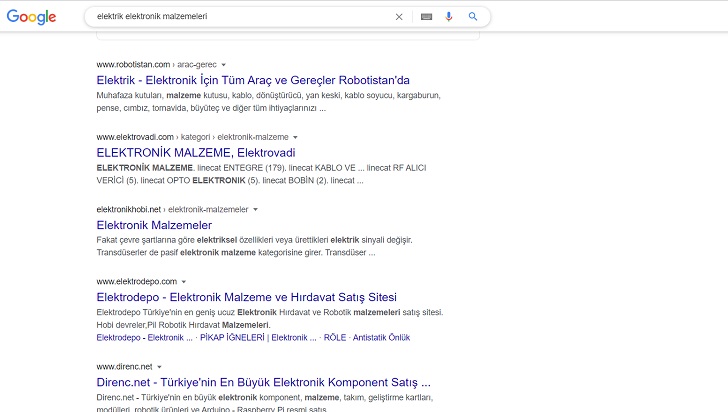728x412 pixels.
Task: Expand dropdown arrow next to elektrovadi.com URL
Action: click(295, 137)
